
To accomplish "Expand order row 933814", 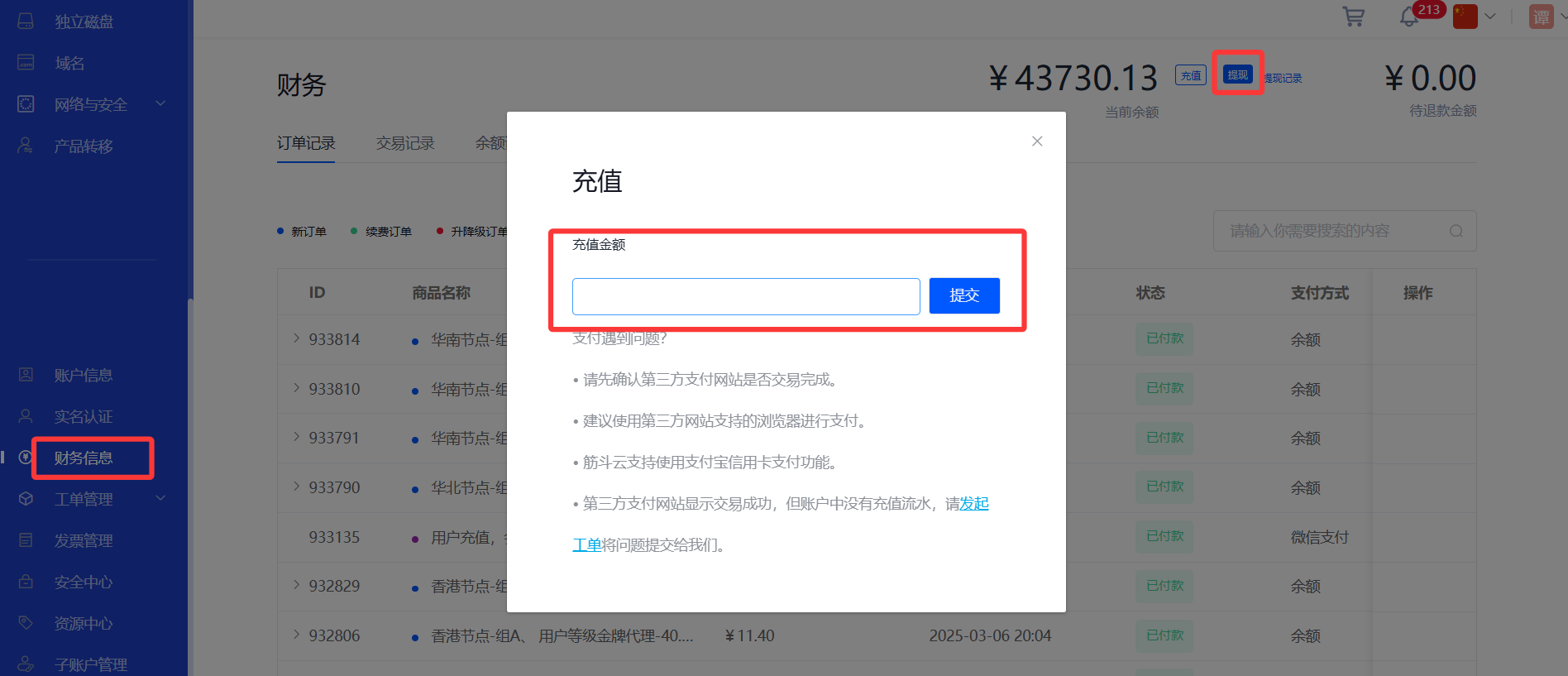I will (x=296, y=338).
